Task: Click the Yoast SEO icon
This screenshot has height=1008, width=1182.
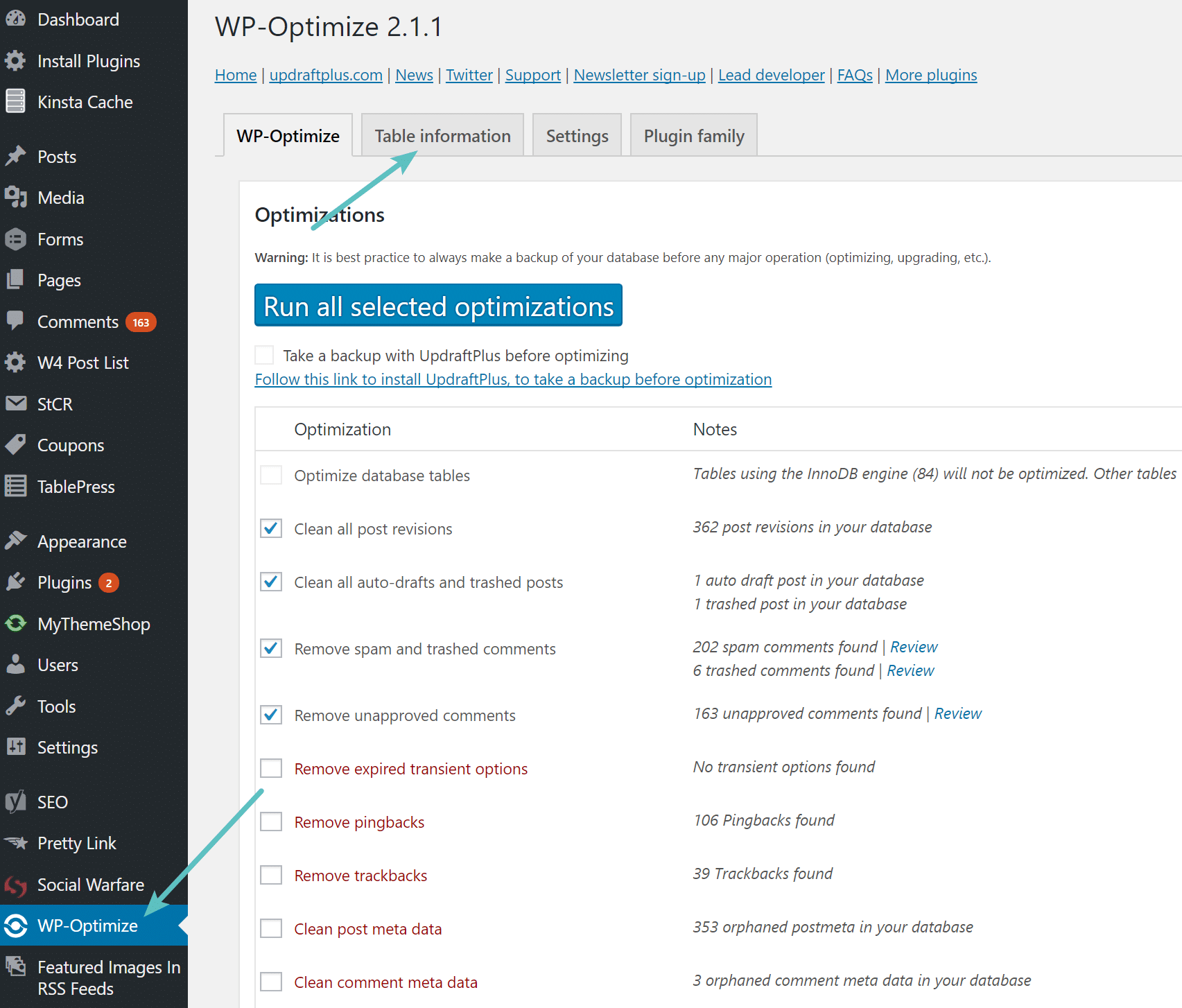Action: (x=15, y=801)
